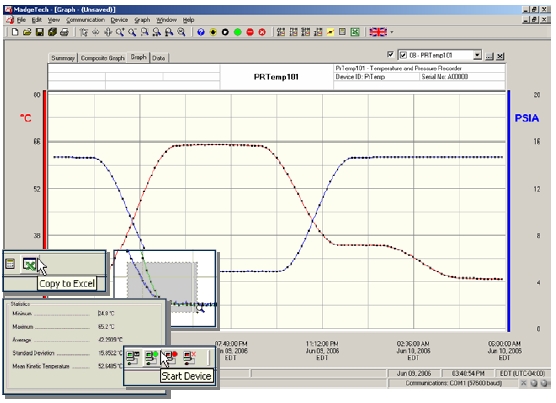Open a file via folder icon

(27, 32)
